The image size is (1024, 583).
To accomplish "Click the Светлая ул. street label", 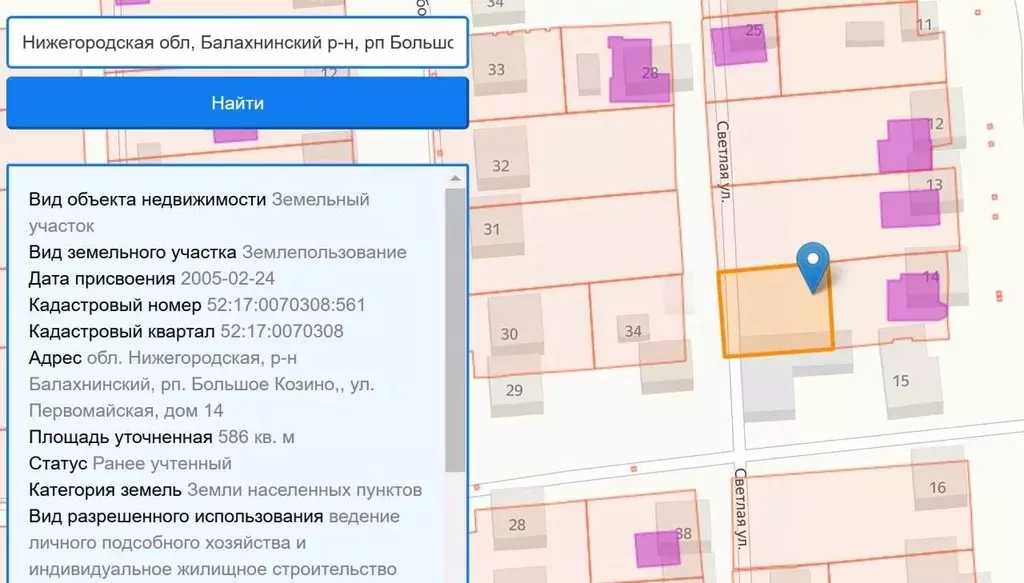I will click(726, 165).
